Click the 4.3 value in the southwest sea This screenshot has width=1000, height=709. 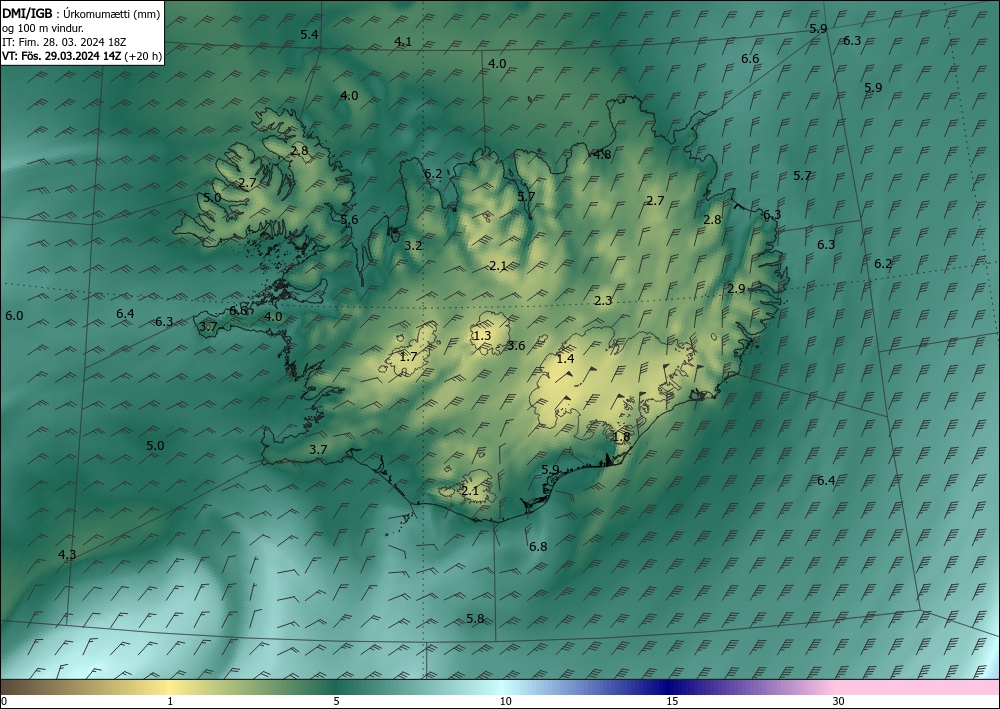67,555
